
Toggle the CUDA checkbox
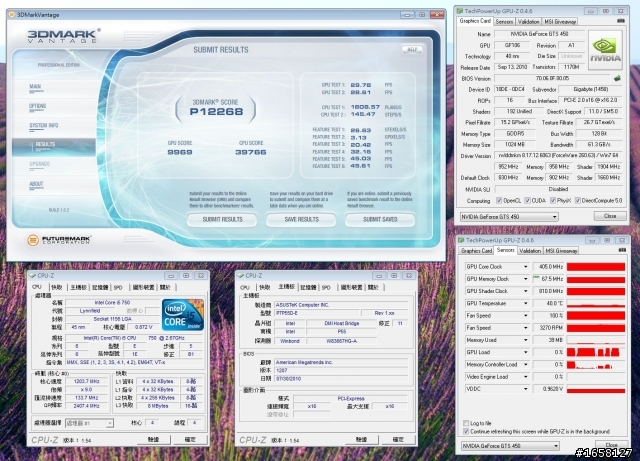pos(527,200)
